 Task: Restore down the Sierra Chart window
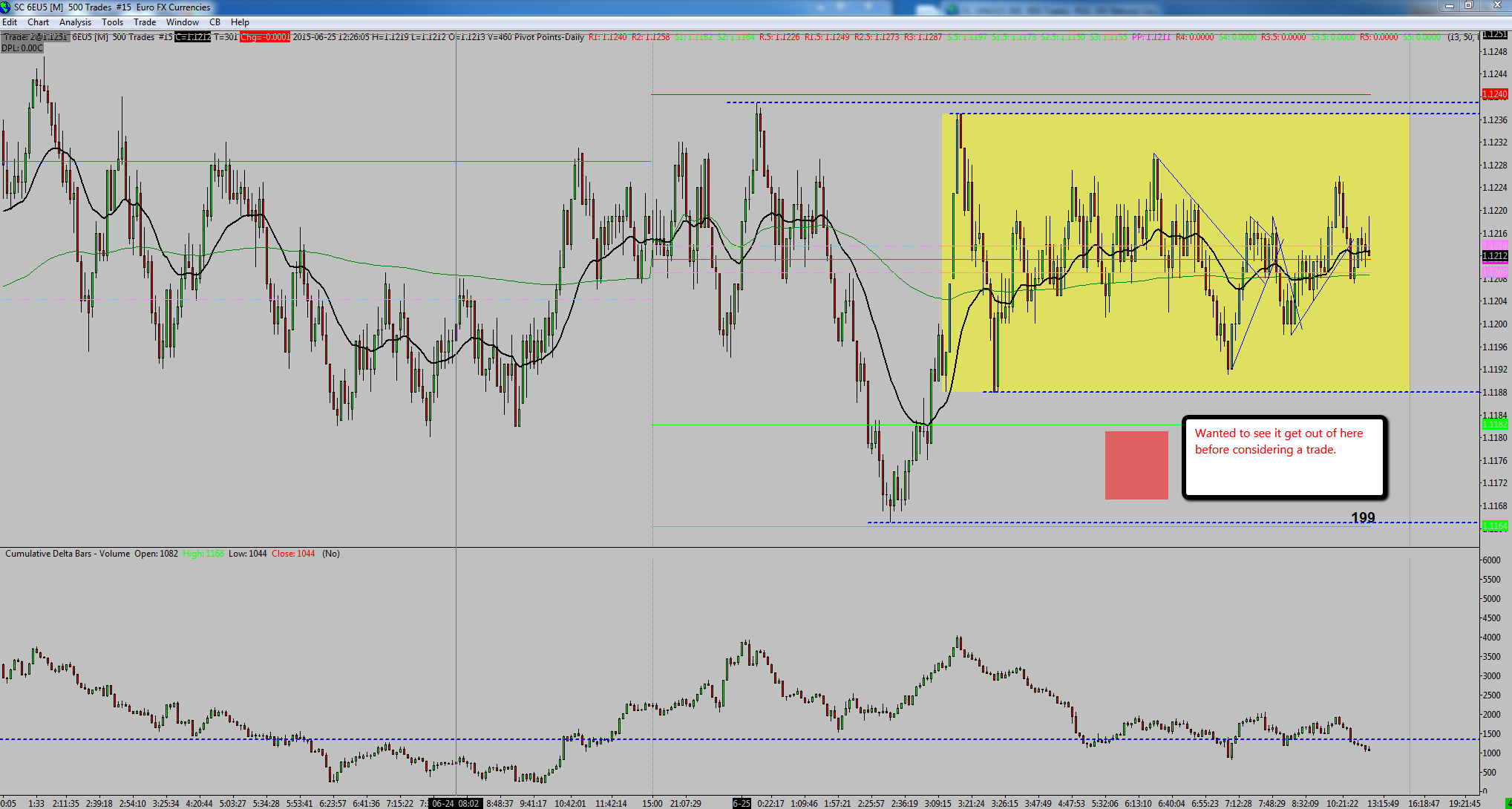pos(1468,6)
